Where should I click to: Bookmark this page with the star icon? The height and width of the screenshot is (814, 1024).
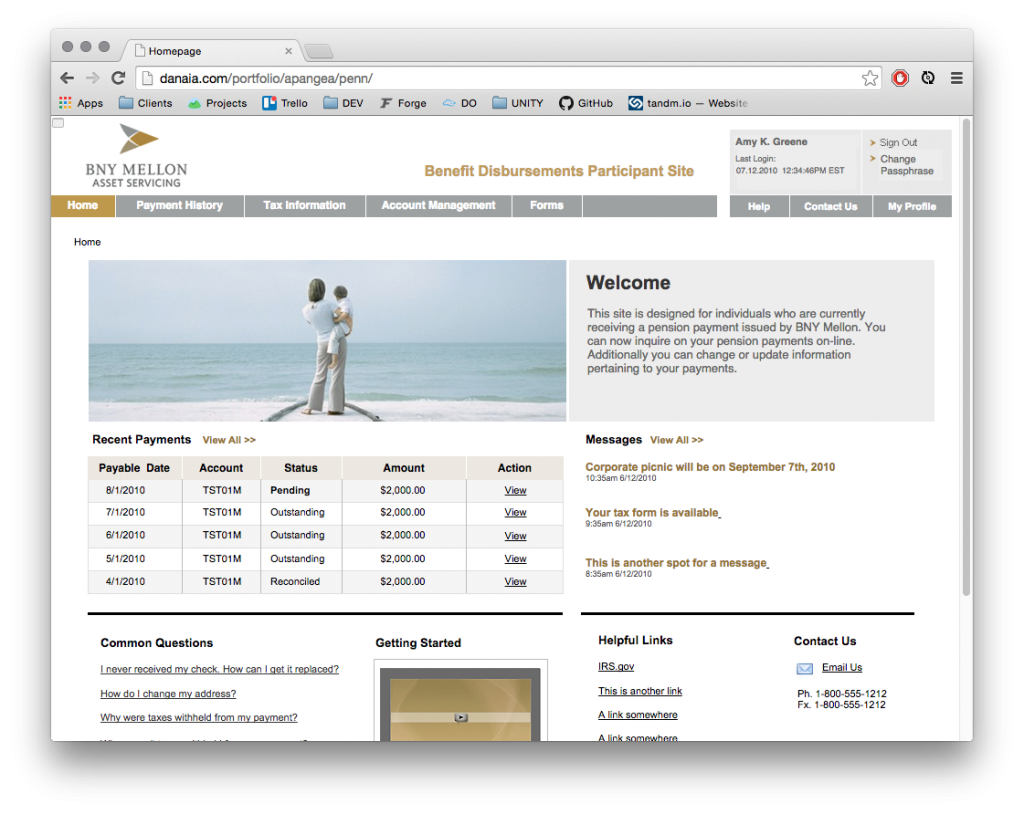click(x=869, y=78)
